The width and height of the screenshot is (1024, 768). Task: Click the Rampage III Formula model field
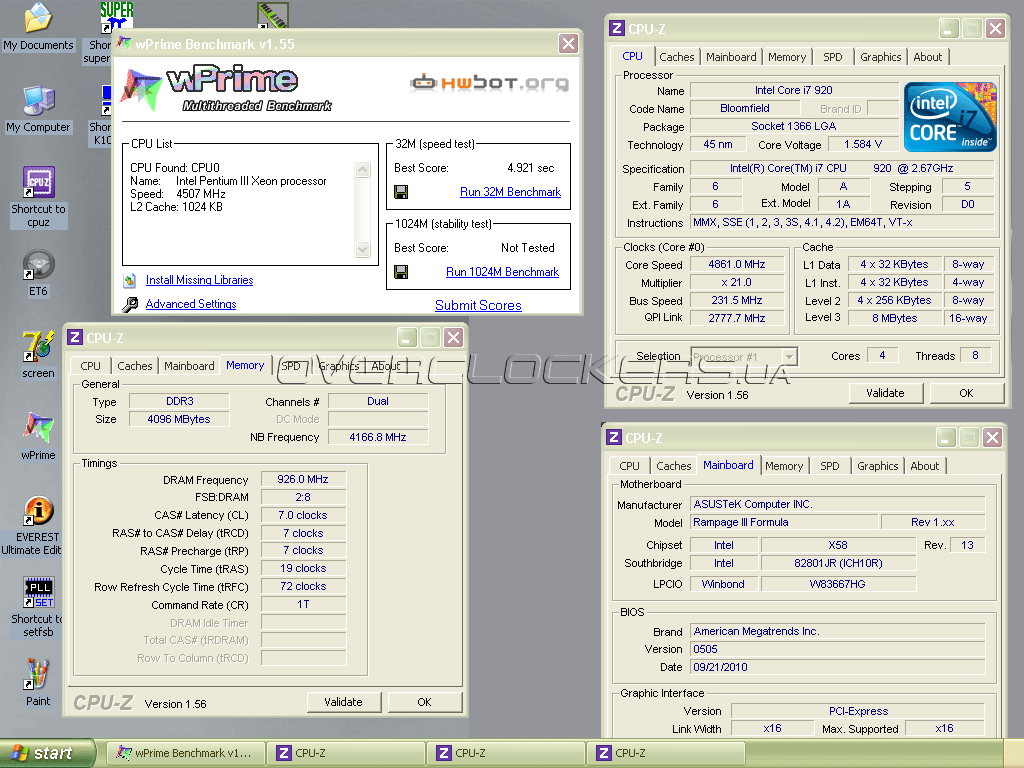pos(784,522)
